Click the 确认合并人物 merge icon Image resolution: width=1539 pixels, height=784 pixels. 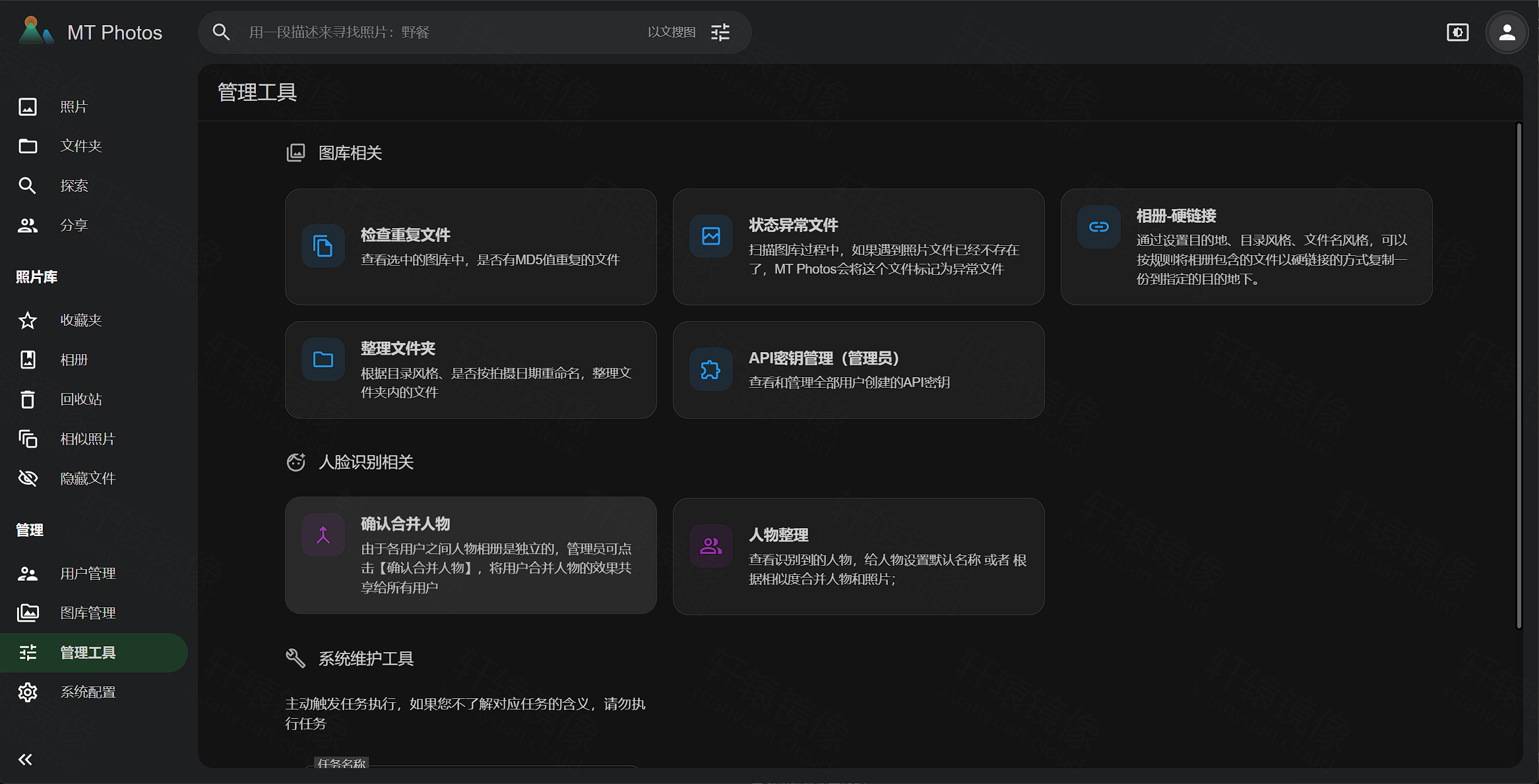(x=323, y=535)
